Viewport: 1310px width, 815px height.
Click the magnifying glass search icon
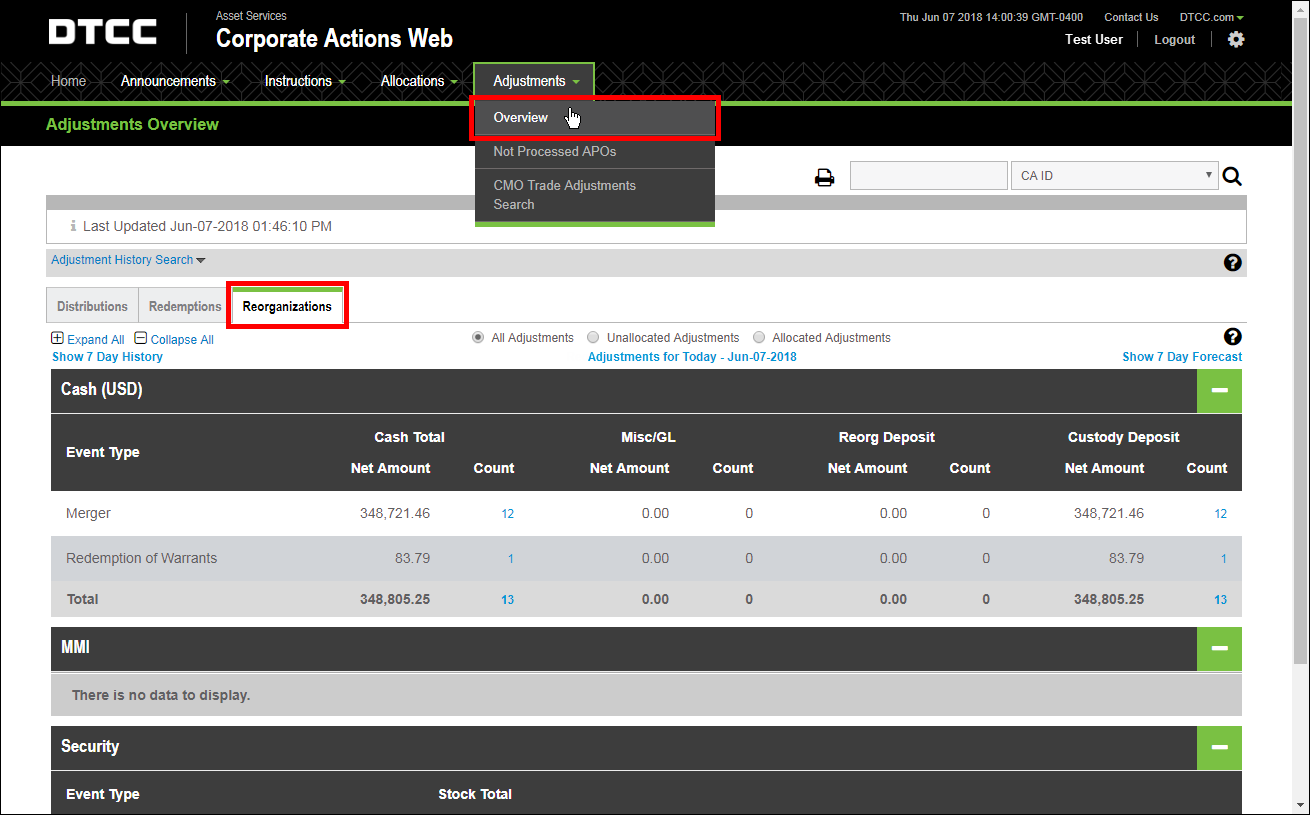(x=1232, y=177)
